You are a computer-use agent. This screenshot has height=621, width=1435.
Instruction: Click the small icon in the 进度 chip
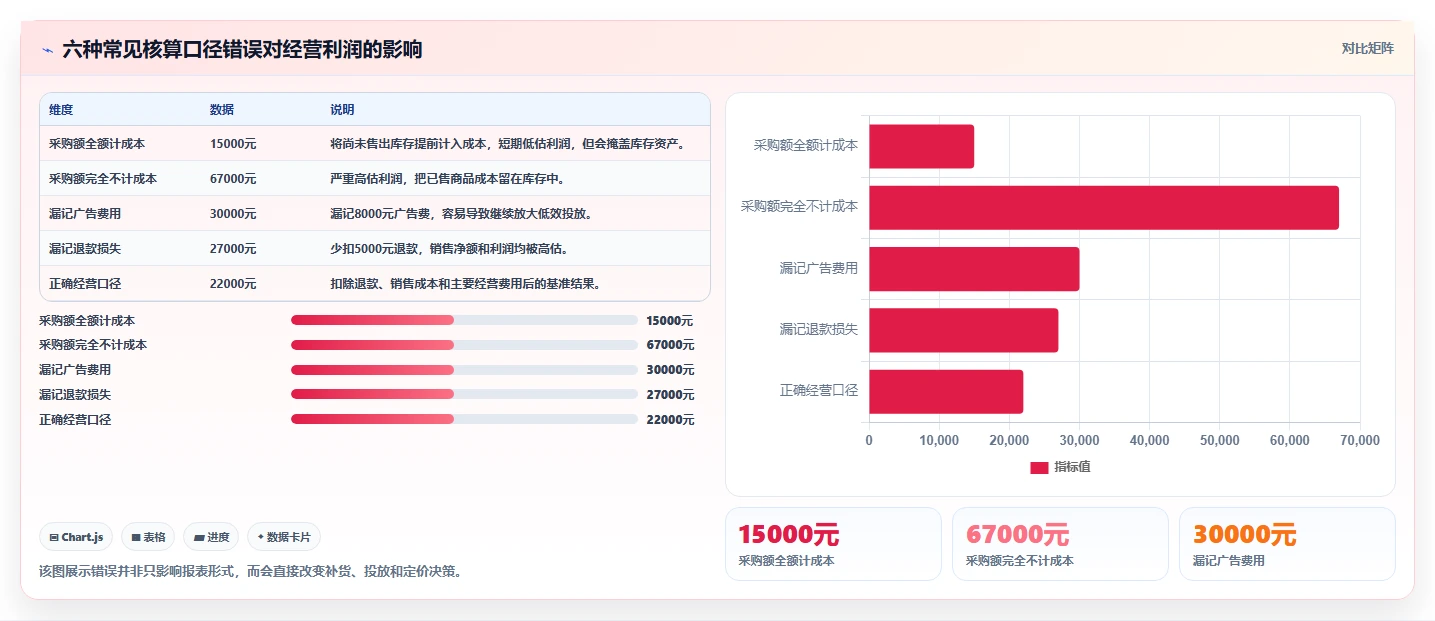(x=199, y=537)
